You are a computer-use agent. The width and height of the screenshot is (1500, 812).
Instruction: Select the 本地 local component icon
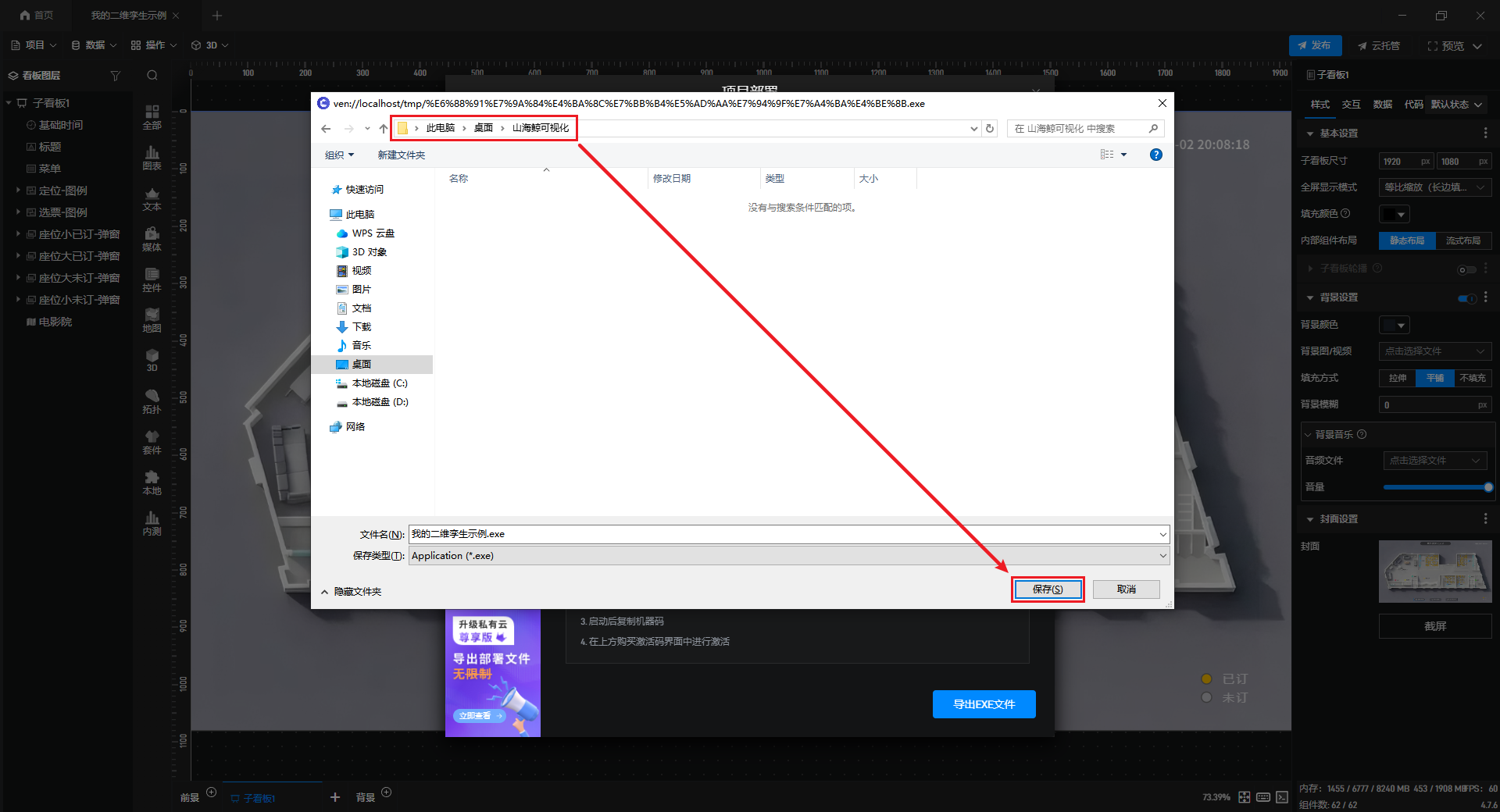[152, 483]
